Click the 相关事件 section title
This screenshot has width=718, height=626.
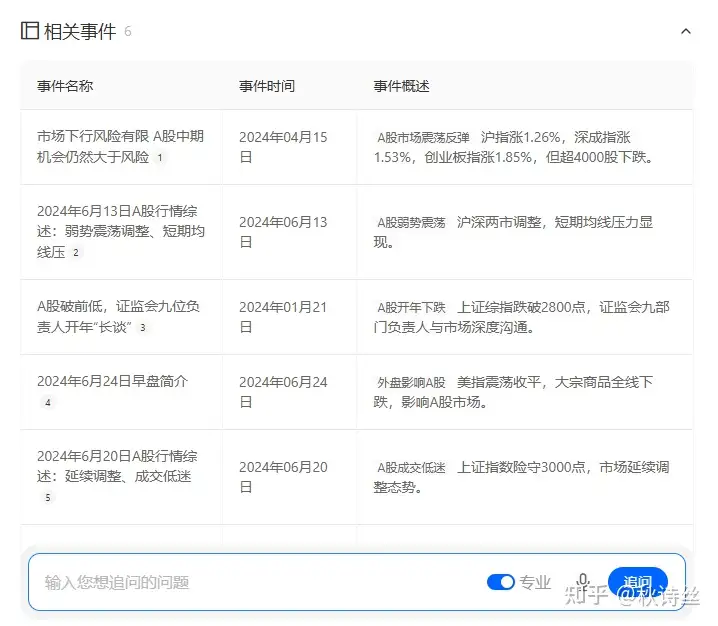[x=80, y=31]
